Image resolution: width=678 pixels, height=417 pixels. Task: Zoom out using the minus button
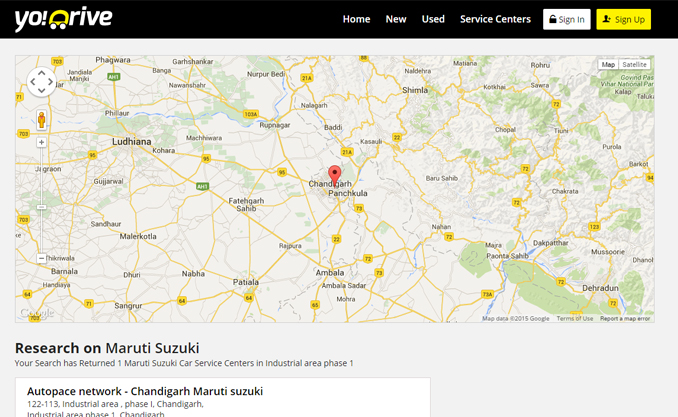coord(42,258)
